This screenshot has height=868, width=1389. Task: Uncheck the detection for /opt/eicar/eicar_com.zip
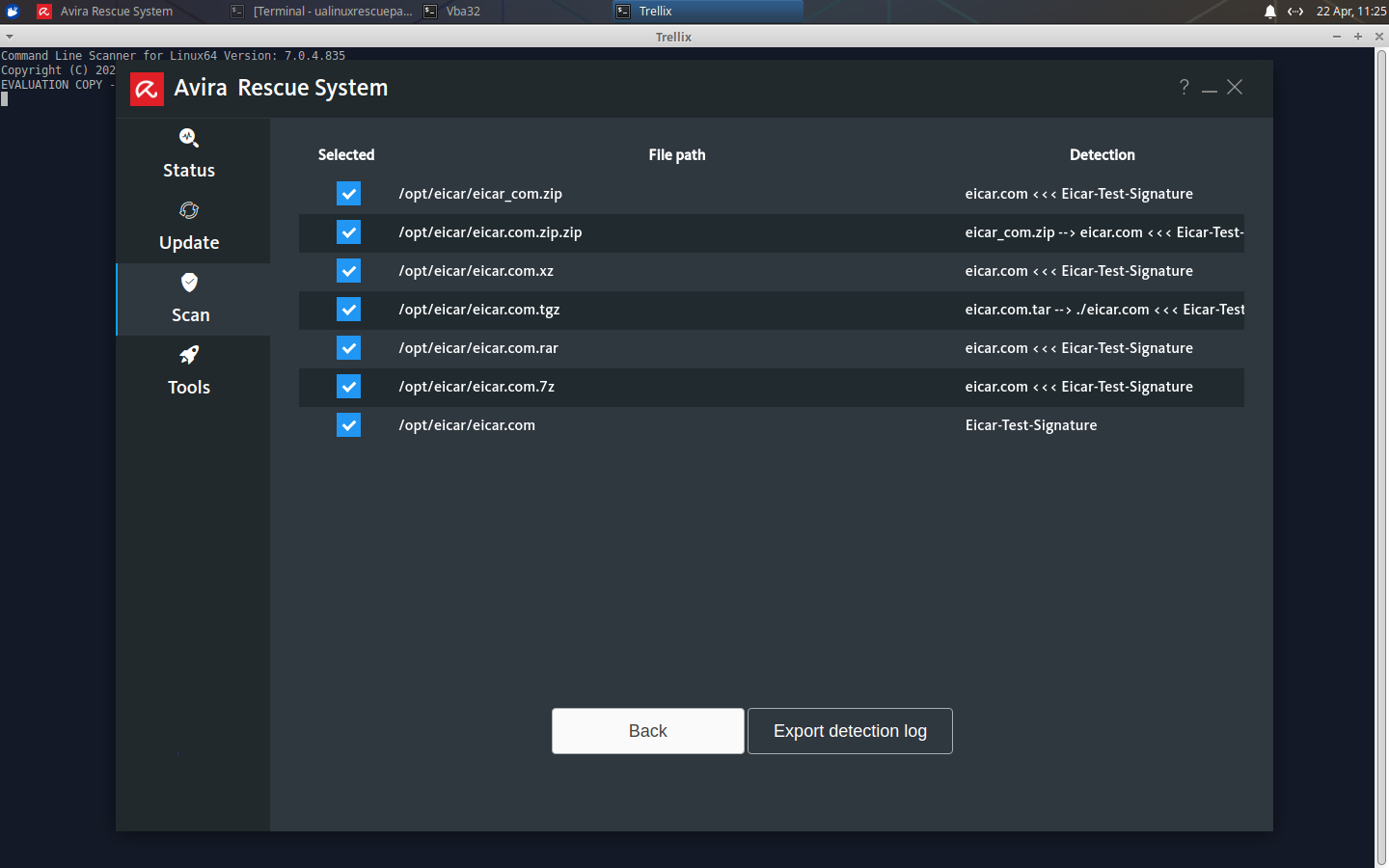point(348,193)
